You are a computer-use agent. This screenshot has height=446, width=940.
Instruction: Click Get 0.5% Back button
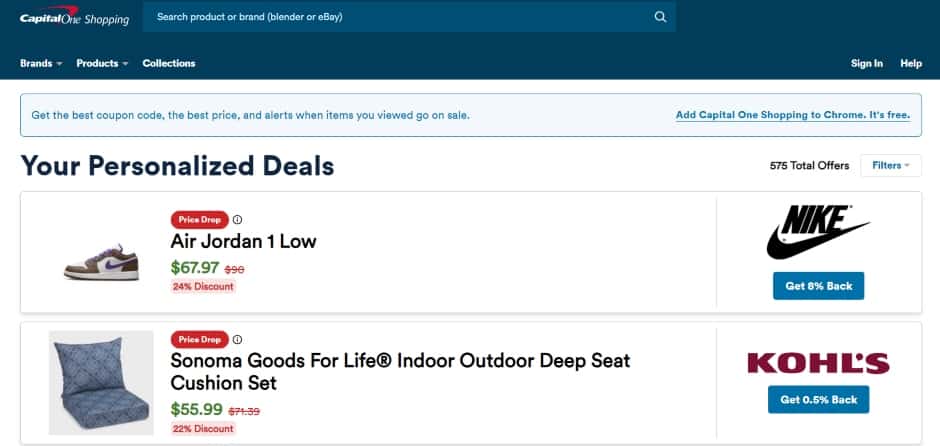click(818, 399)
